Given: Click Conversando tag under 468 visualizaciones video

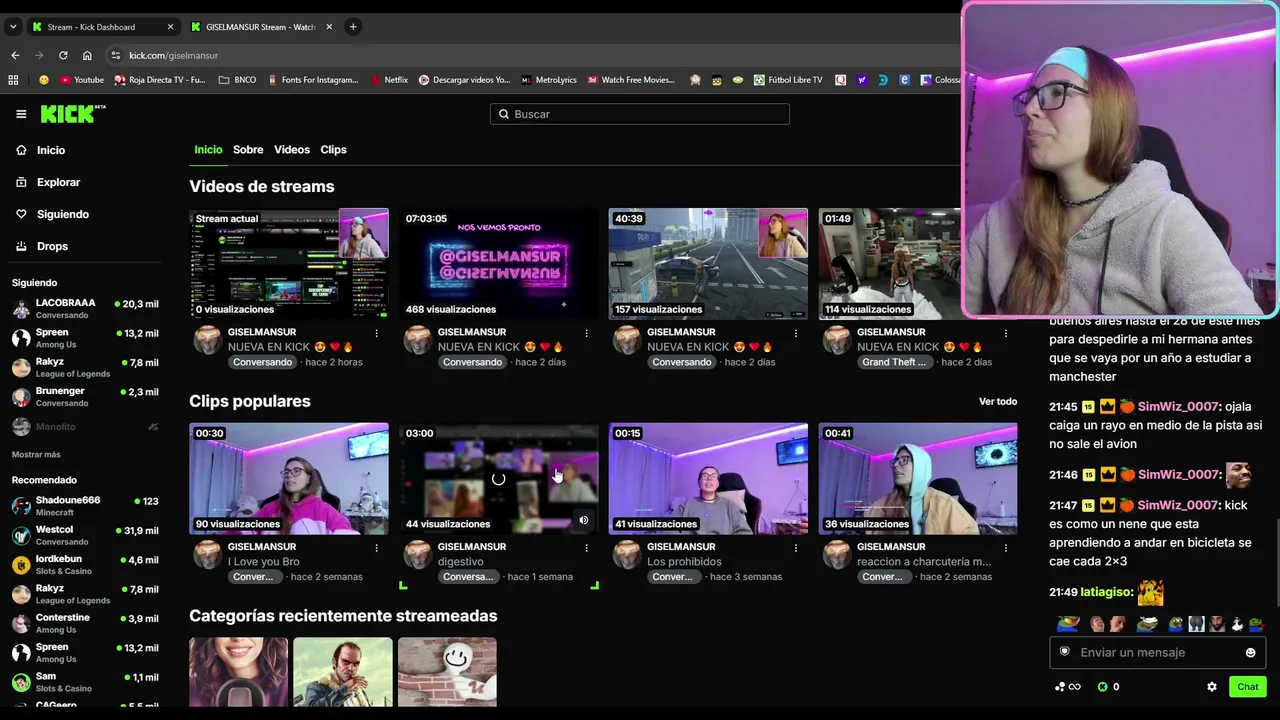Looking at the screenshot, I should 472,362.
